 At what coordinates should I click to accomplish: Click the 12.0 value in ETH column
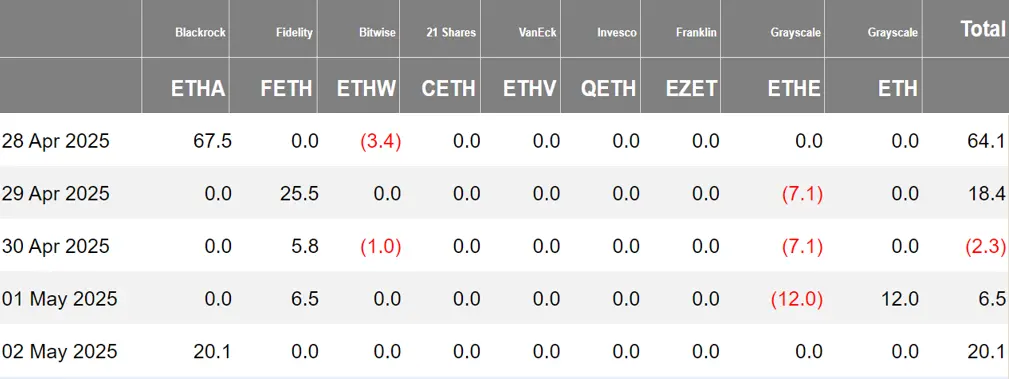pos(899,299)
